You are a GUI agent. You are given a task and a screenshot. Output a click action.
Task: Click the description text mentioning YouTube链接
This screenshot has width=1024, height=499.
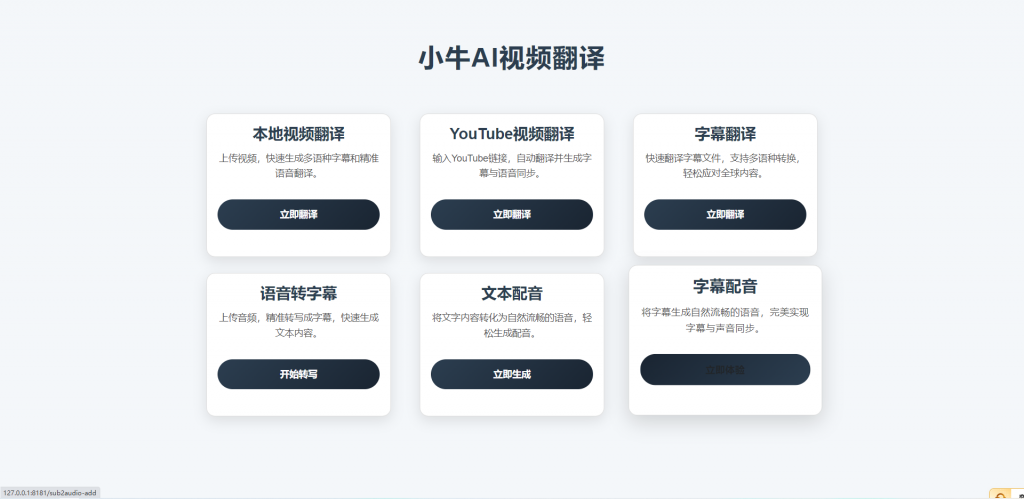coord(512,166)
